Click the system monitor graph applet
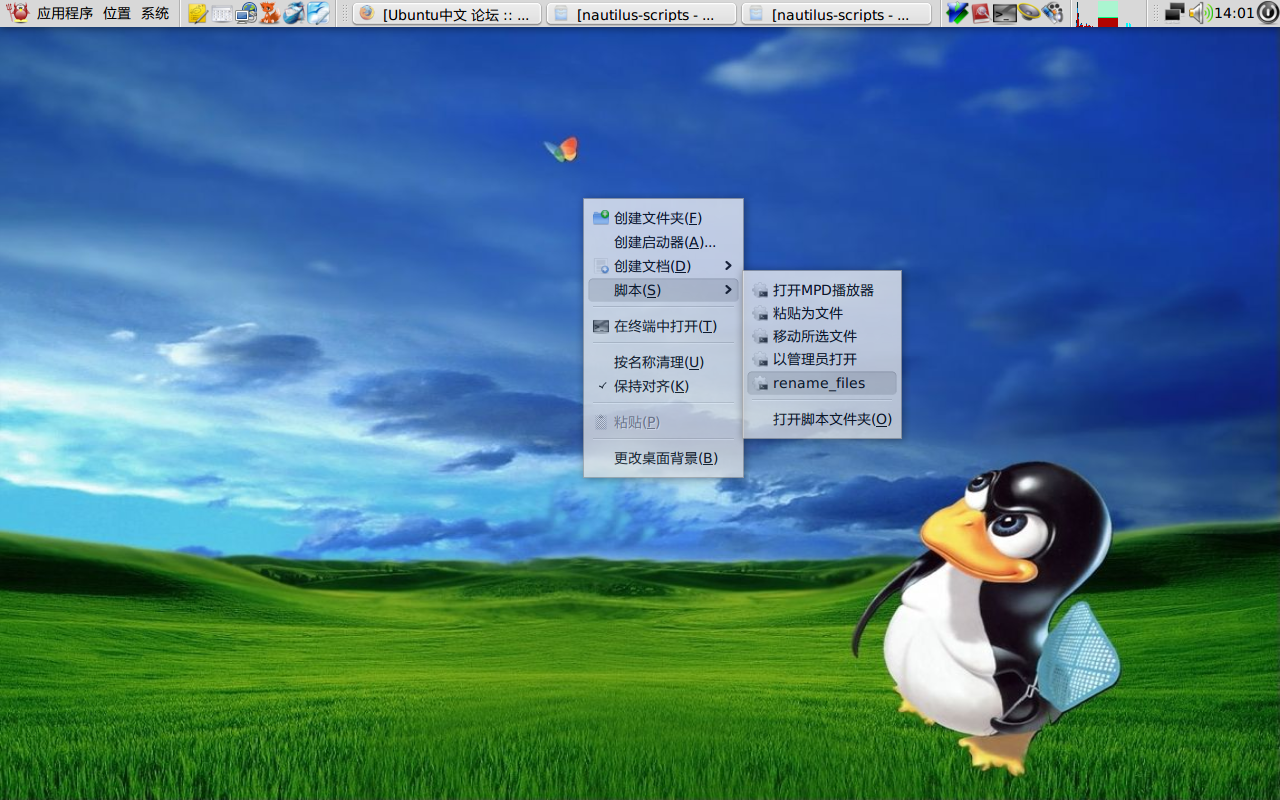Viewport: 1280px width, 800px height. tap(1110, 14)
